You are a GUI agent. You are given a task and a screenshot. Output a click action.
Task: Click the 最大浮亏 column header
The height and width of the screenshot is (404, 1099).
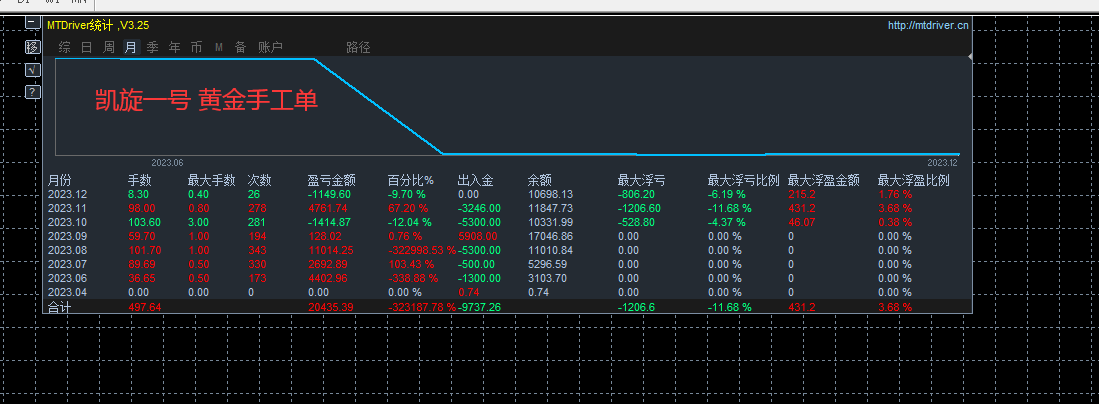[x=641, y=181]
